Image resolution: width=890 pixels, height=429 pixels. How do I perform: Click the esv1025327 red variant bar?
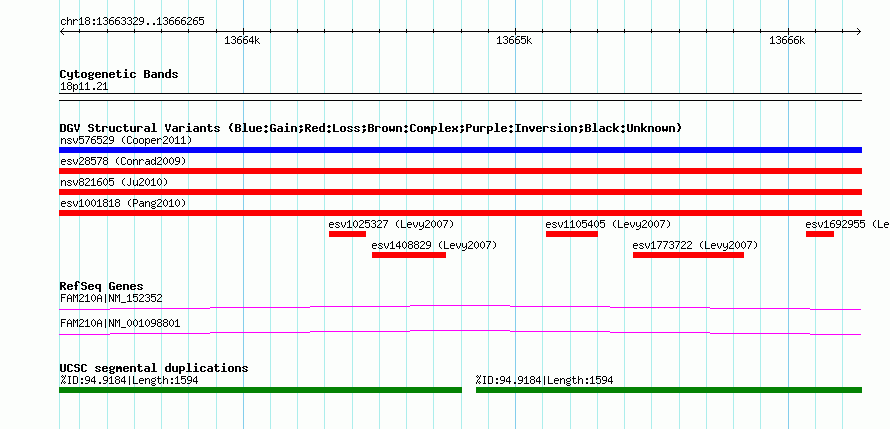[347, 234]
